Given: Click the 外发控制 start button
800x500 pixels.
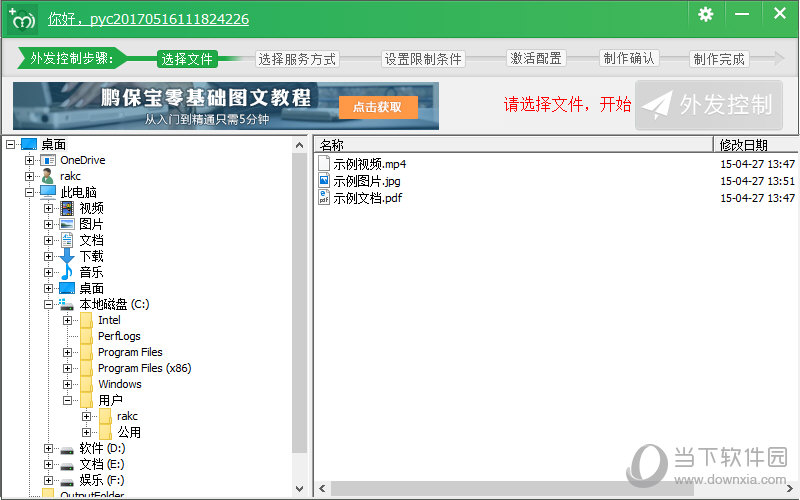Looking at the screenshot, I should 709,105.
